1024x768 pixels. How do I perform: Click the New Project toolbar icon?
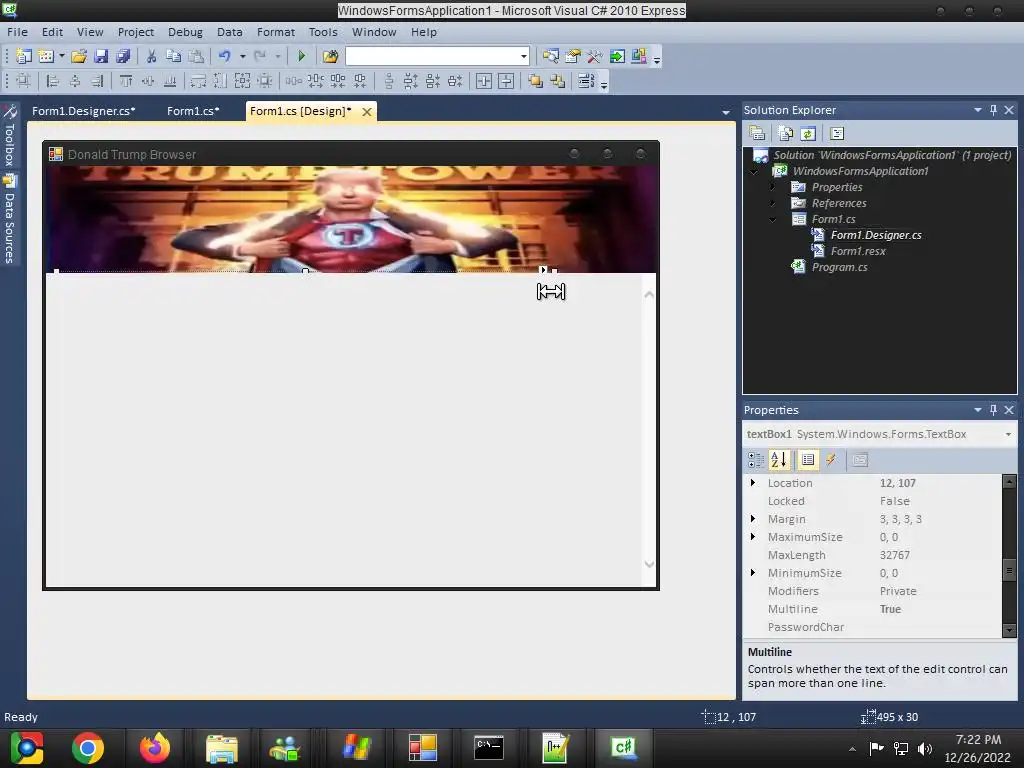pos(24,56)
